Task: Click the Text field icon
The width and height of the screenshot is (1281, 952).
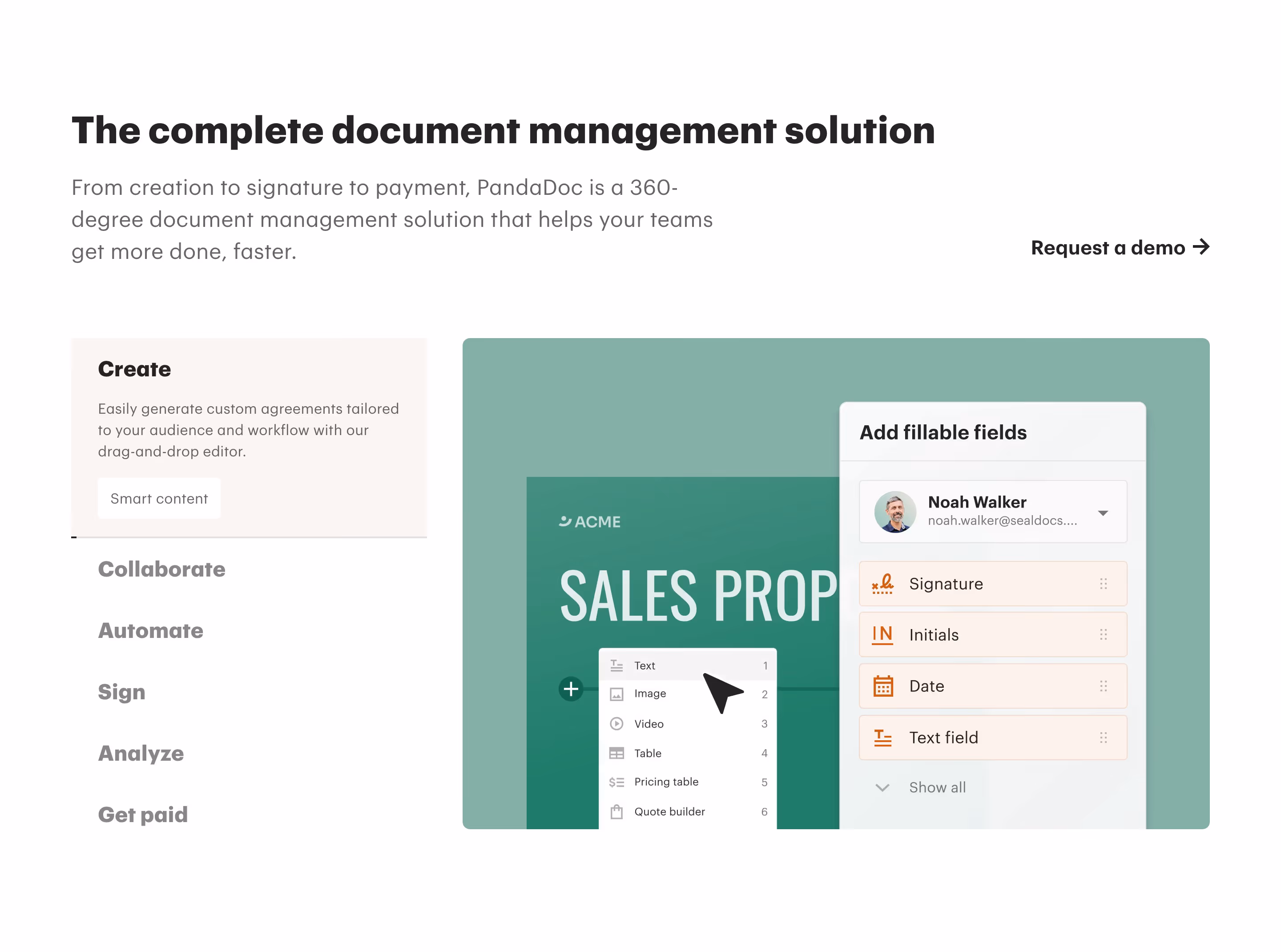Action: pos(882,738)
